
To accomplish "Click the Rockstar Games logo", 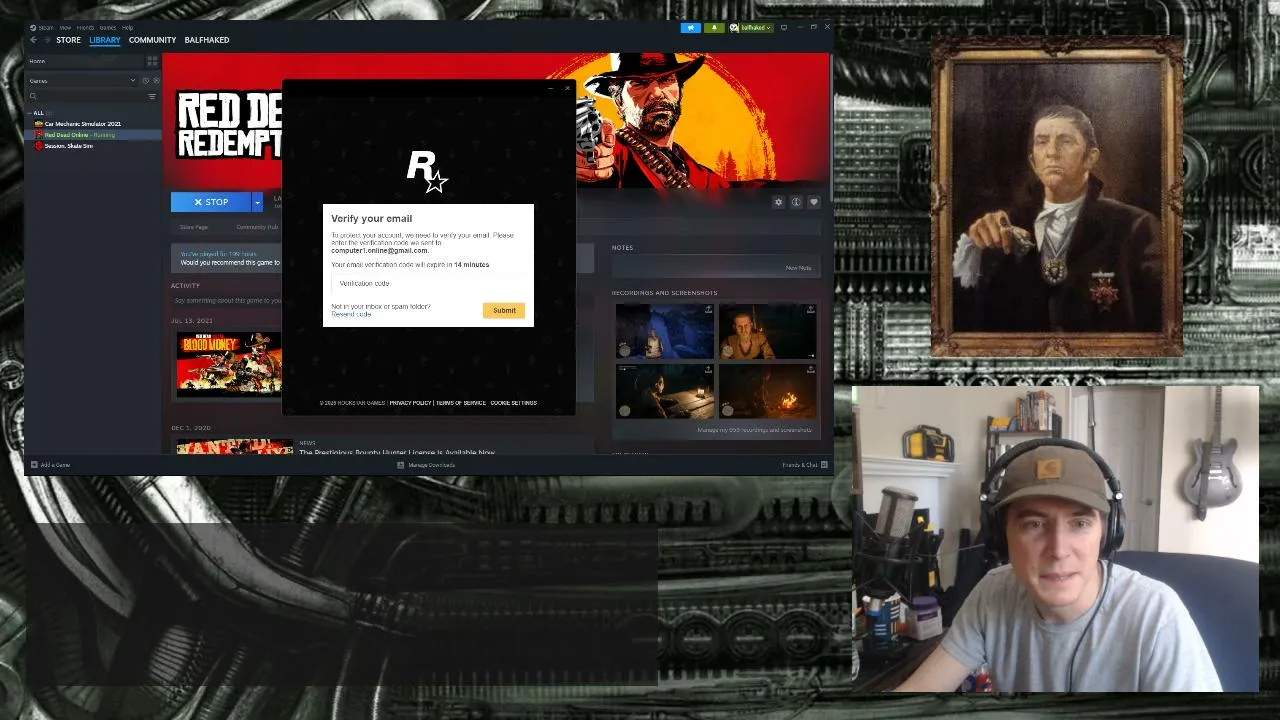I will point(427,170).
